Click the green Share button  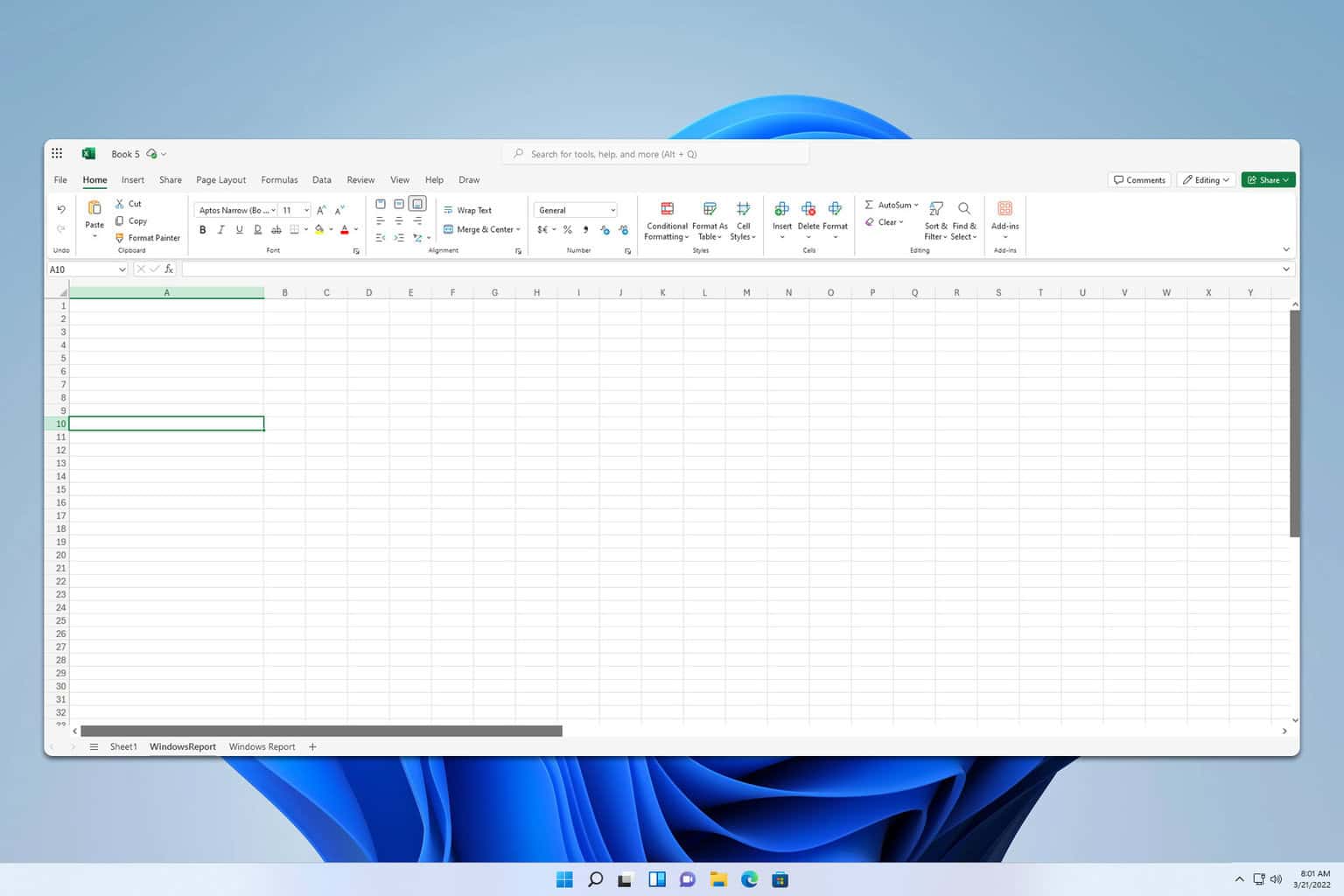click(x=1268, y=179)
